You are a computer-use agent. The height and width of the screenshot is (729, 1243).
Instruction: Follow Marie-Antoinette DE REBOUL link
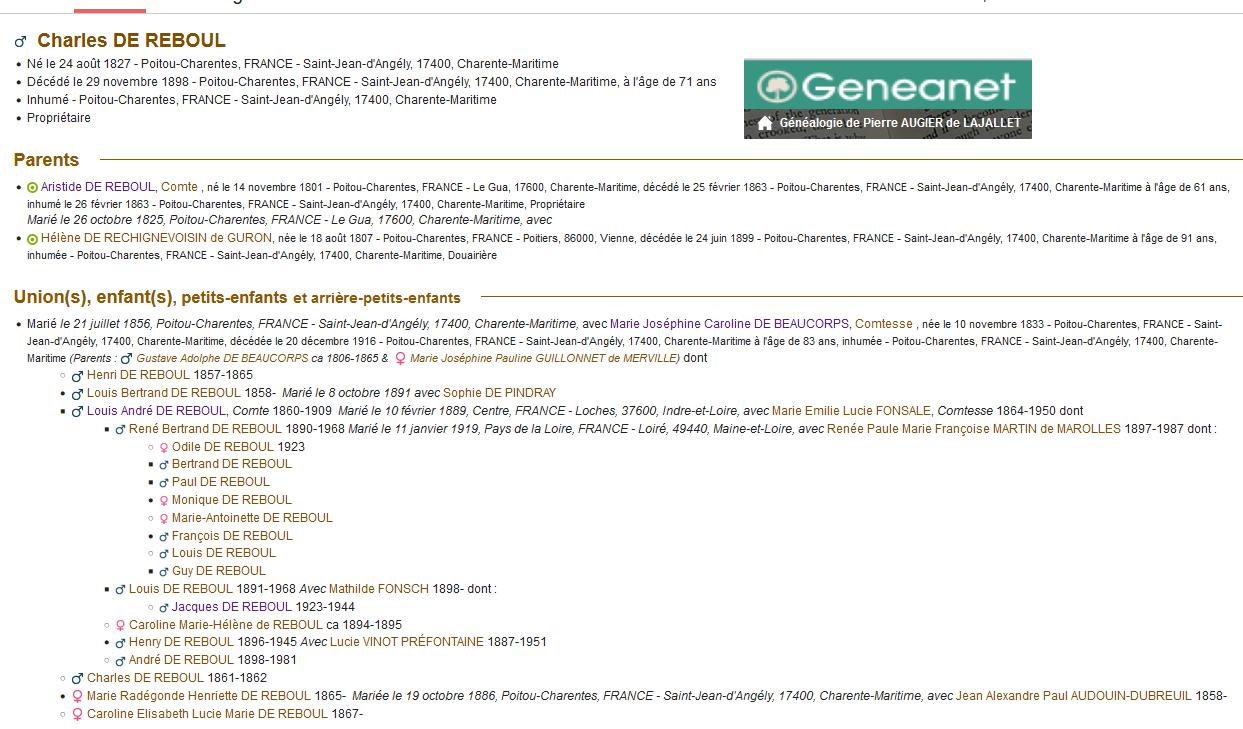click(252, 518)
